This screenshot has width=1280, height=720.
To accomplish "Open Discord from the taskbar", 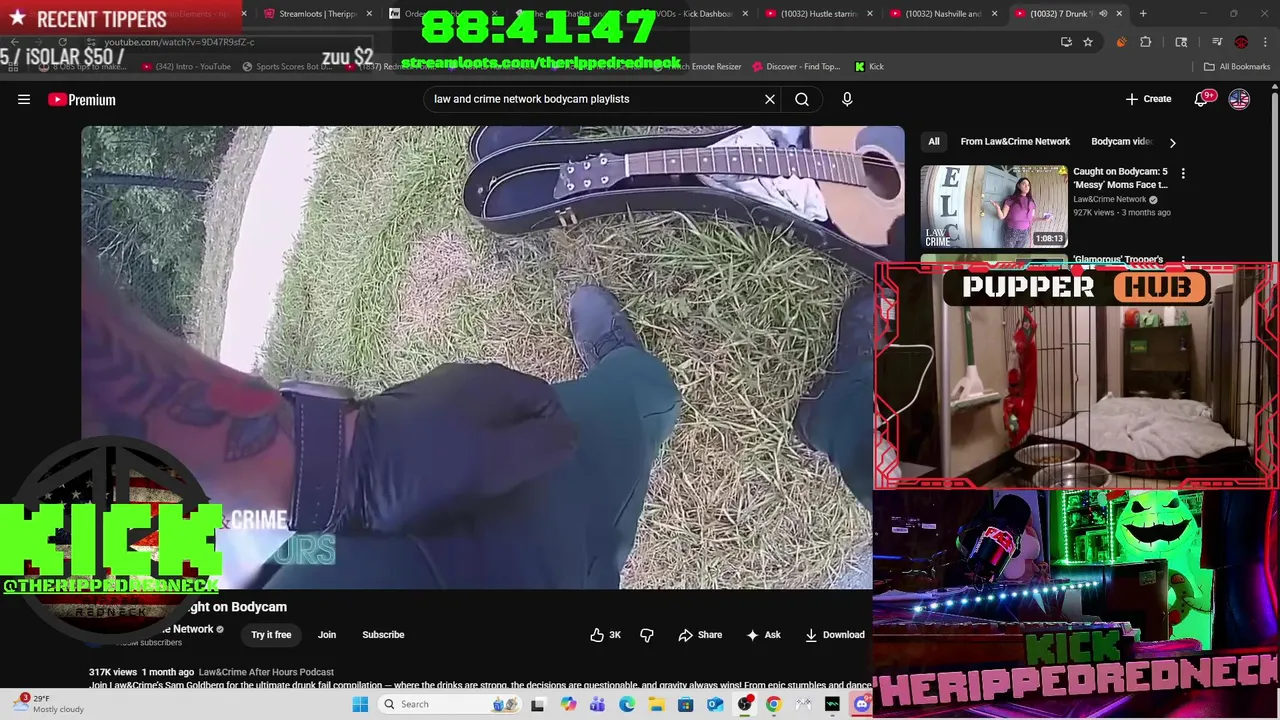I will pyautogui.click(x=862, y=704).
